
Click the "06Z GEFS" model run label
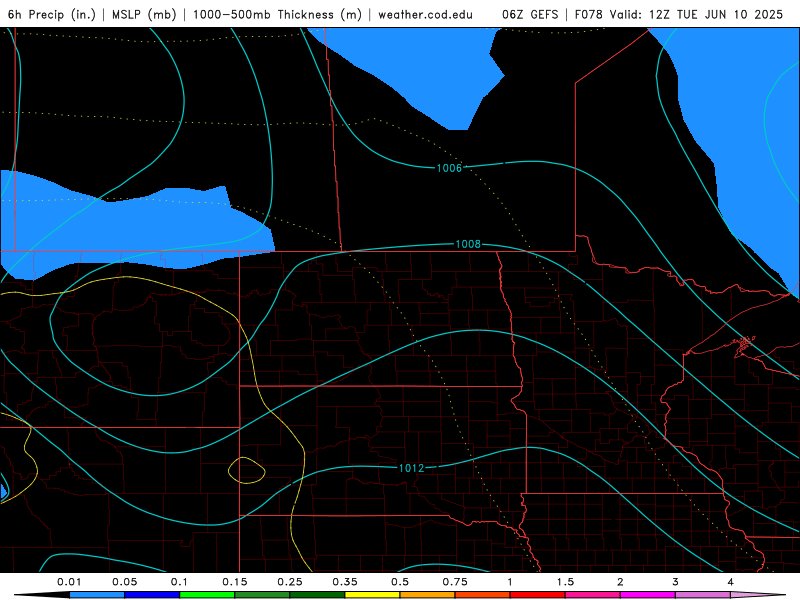(x=530, y=14)
